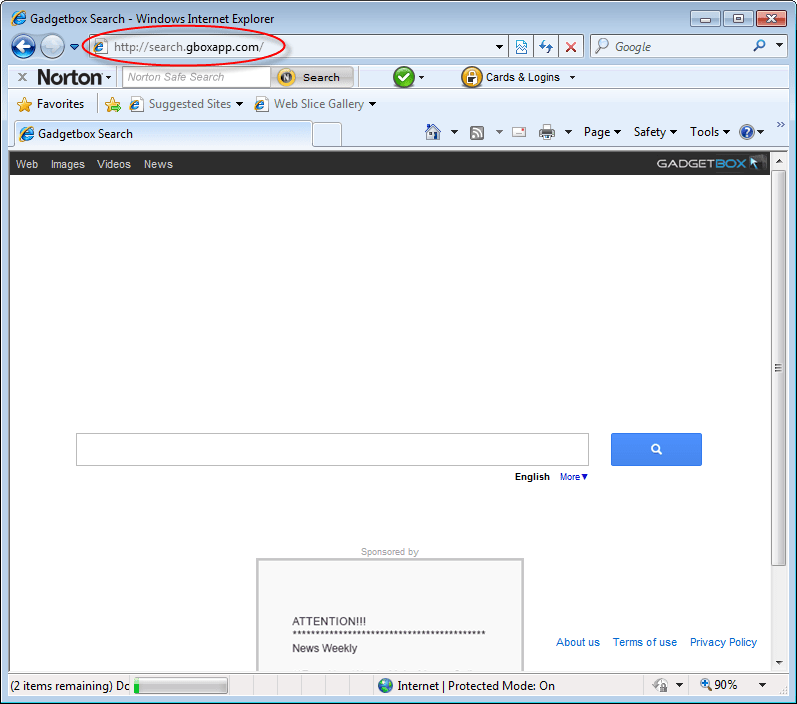
Task: Click the blue magnifier search button
Action: (656, 449)
